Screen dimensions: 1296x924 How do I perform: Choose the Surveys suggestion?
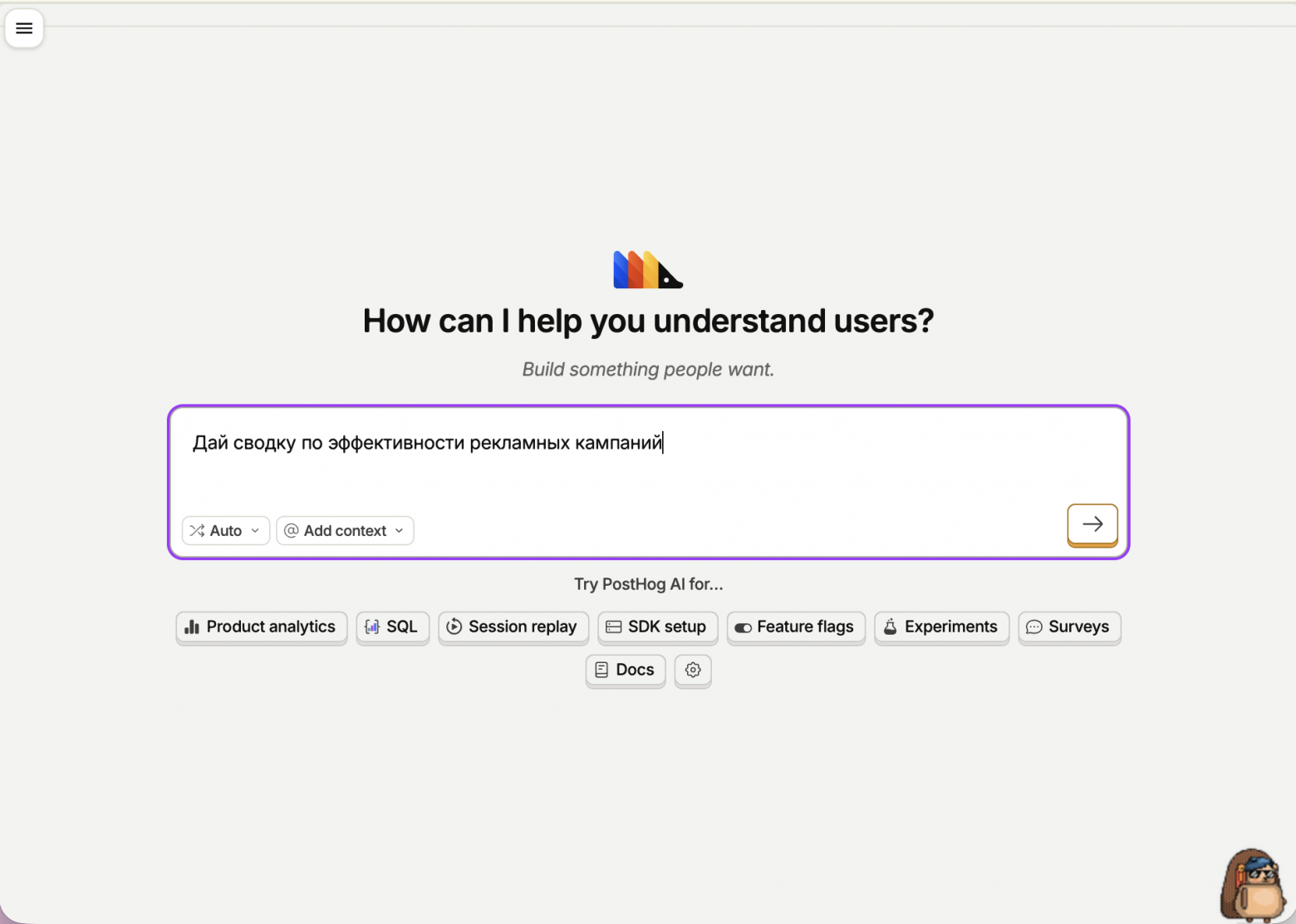[x=1069, y=627]
